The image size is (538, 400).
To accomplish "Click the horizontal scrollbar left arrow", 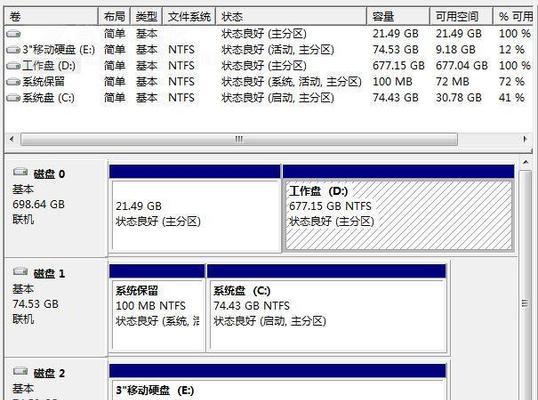I will 12,139.
